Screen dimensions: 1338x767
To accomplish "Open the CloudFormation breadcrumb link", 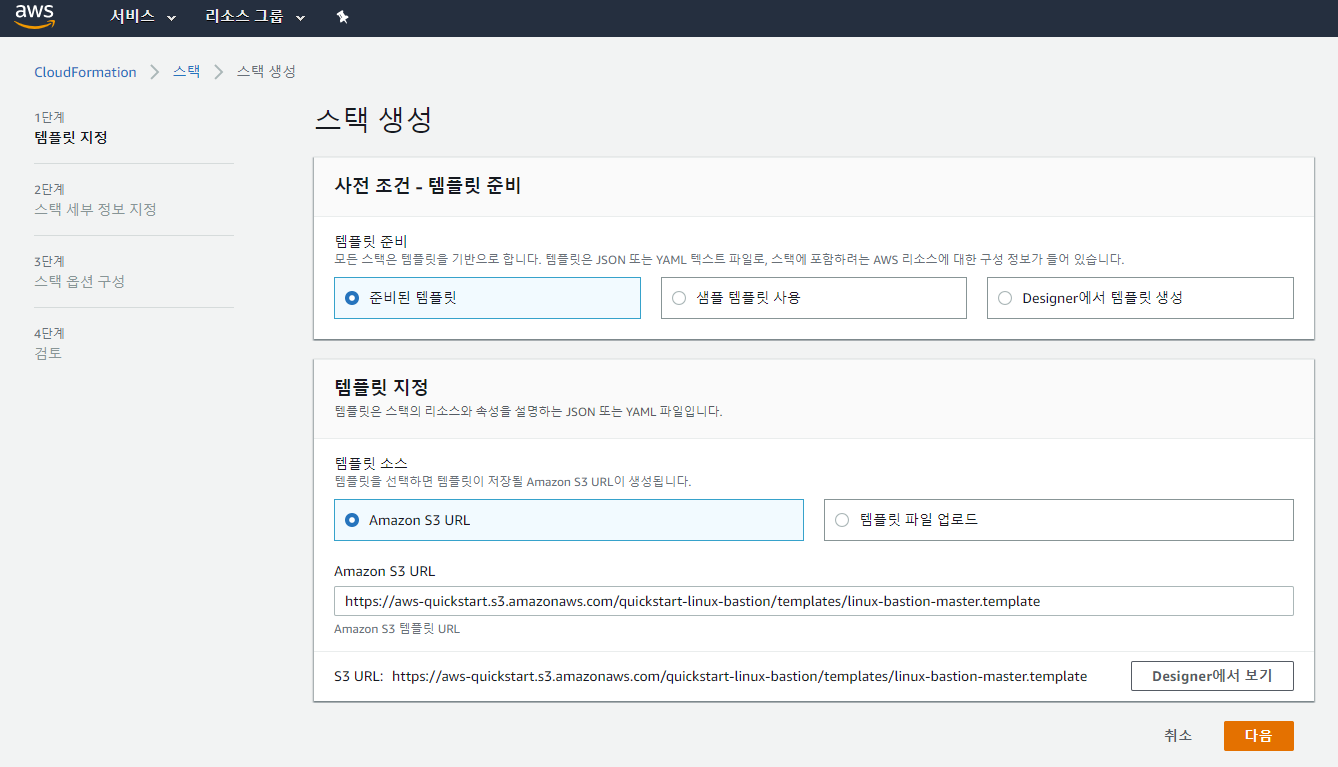I will (x=85, y=72).
